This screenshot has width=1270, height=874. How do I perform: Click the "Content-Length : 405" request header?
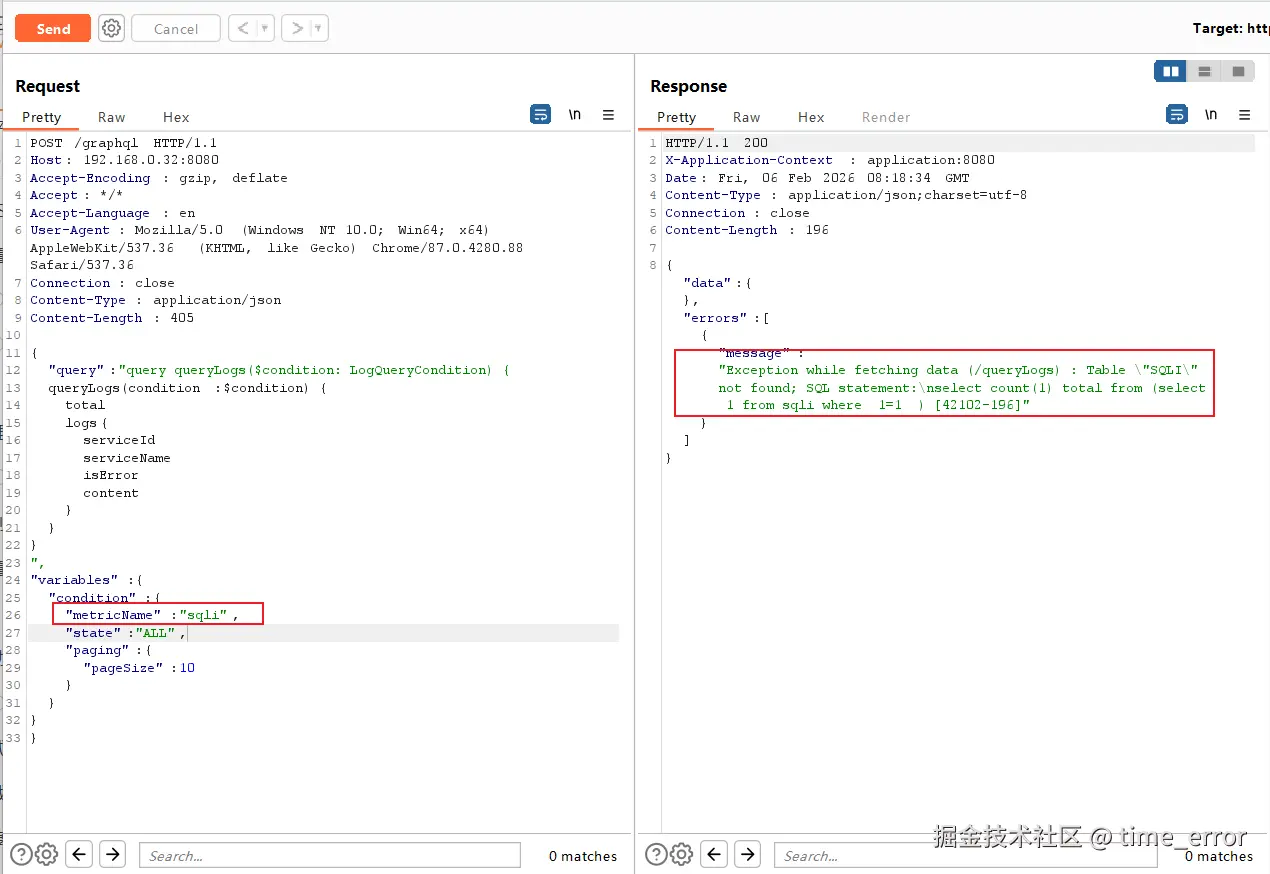(x=112, y=318)
